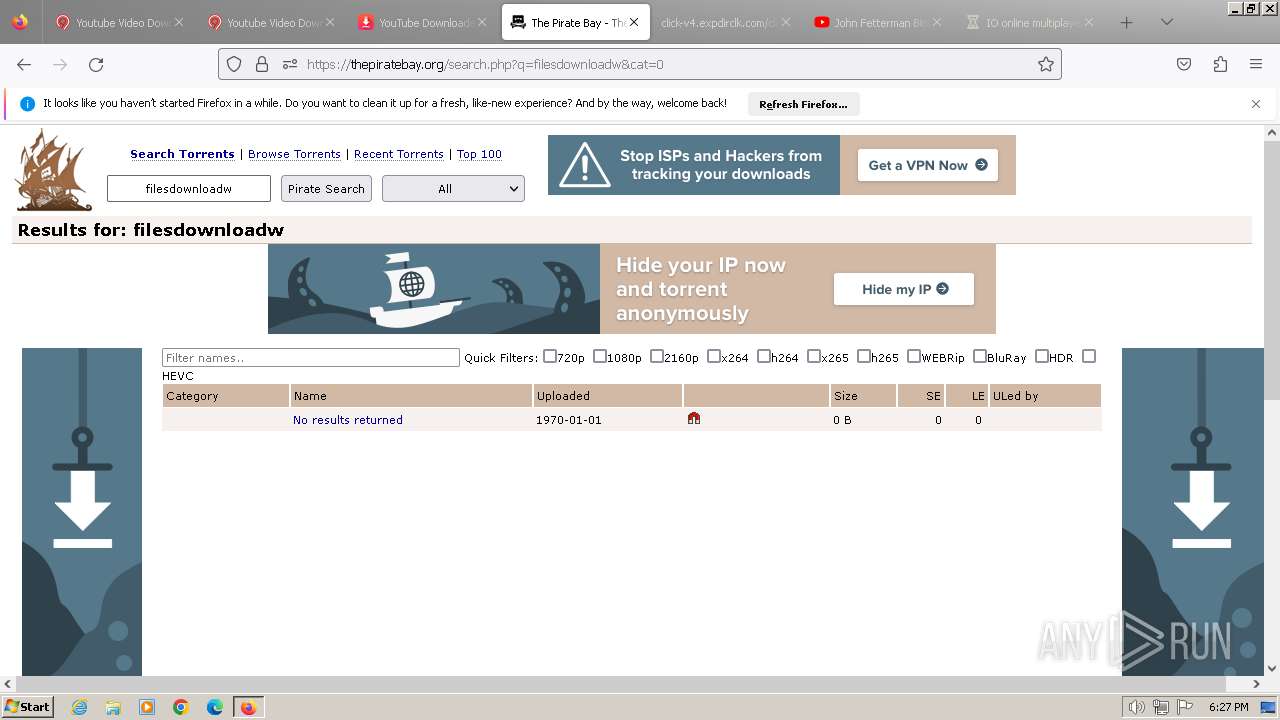Click Search Torrents link

[182, 154]
